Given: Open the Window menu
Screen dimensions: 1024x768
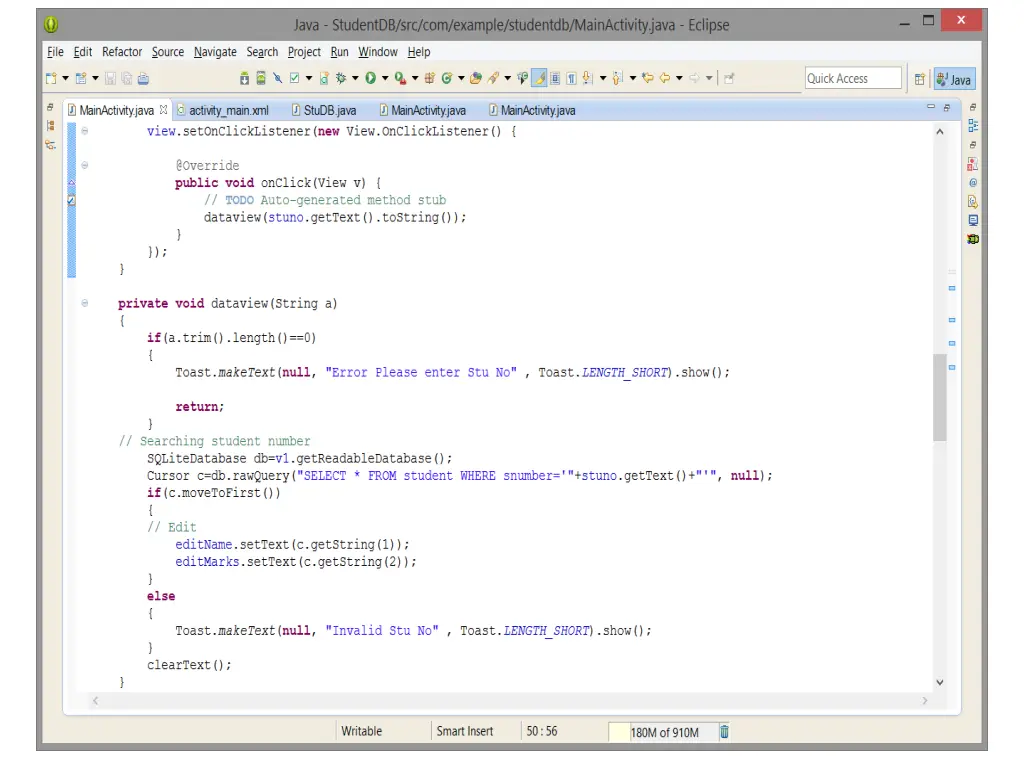Looking at the screenshot, I should coord(377,52).
